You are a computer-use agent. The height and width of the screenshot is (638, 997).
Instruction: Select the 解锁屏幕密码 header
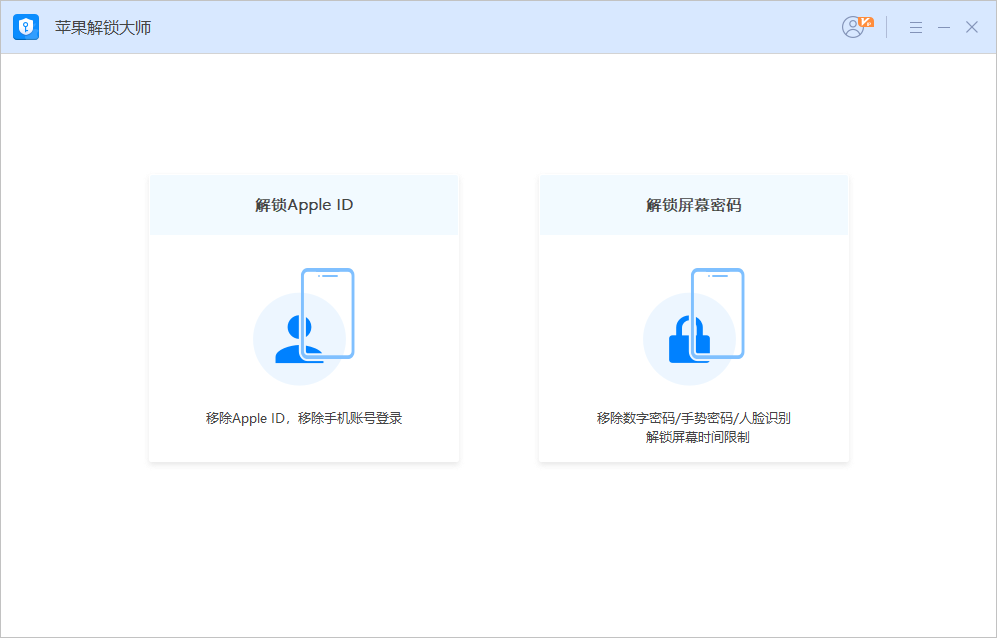tap(694, 205)
